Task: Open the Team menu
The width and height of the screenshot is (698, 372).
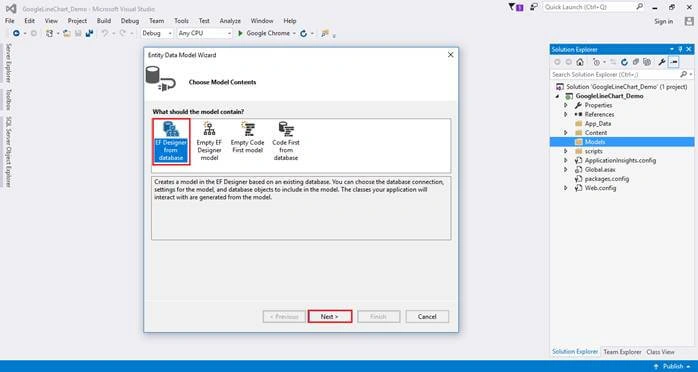Action: point(157,21)
